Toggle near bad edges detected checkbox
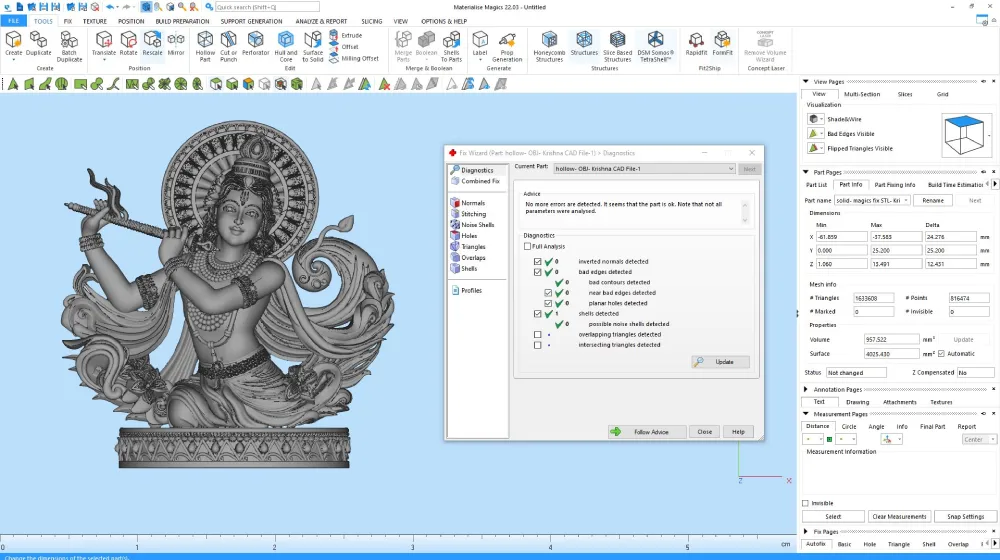This screenshot has height=560, width=1000. 548,293
